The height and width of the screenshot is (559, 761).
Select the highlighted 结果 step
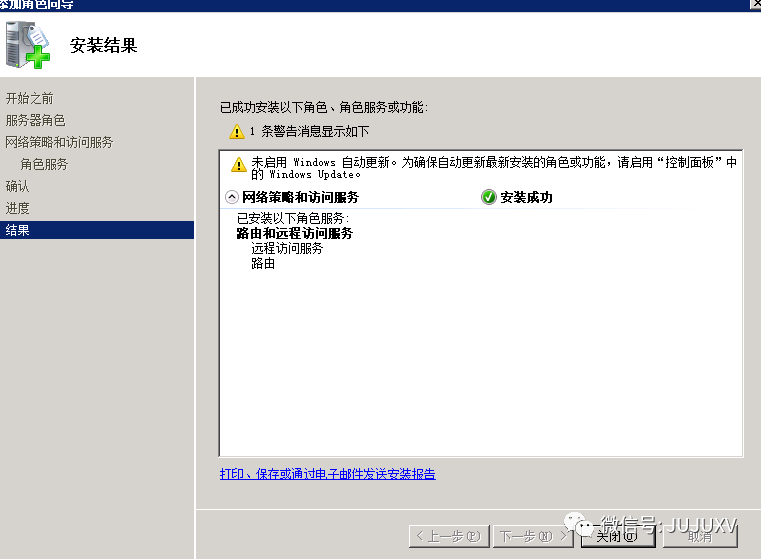(x=97, y=230)
